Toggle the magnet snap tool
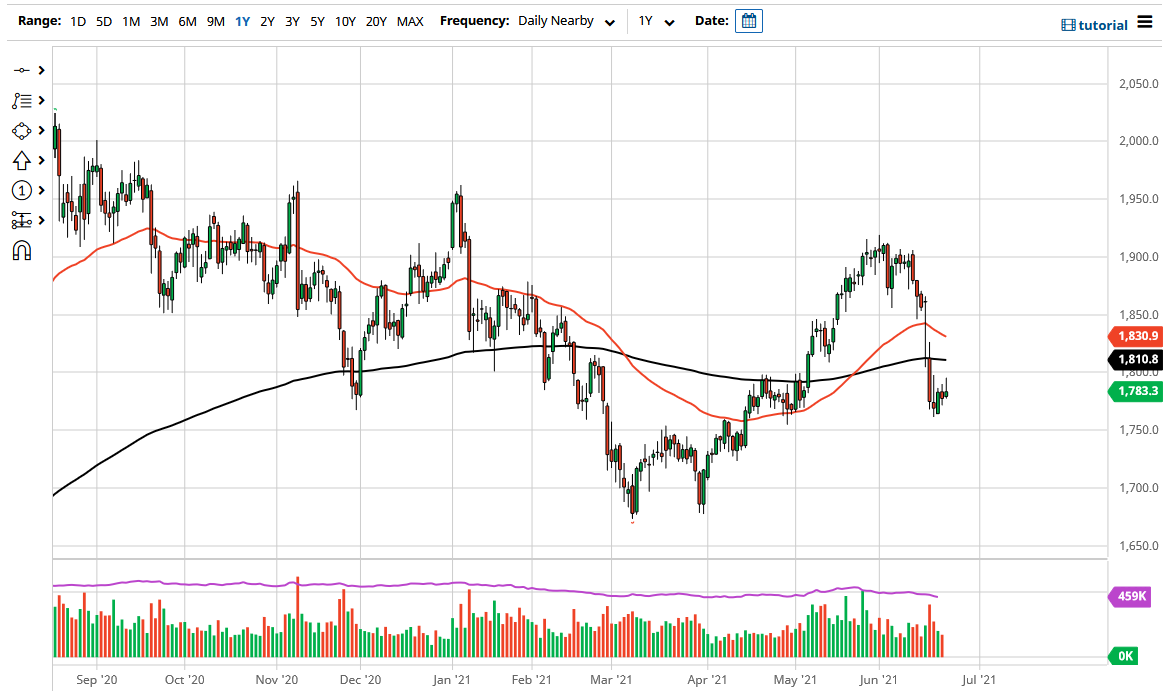The image size is (1172, 697). (22, 250)
